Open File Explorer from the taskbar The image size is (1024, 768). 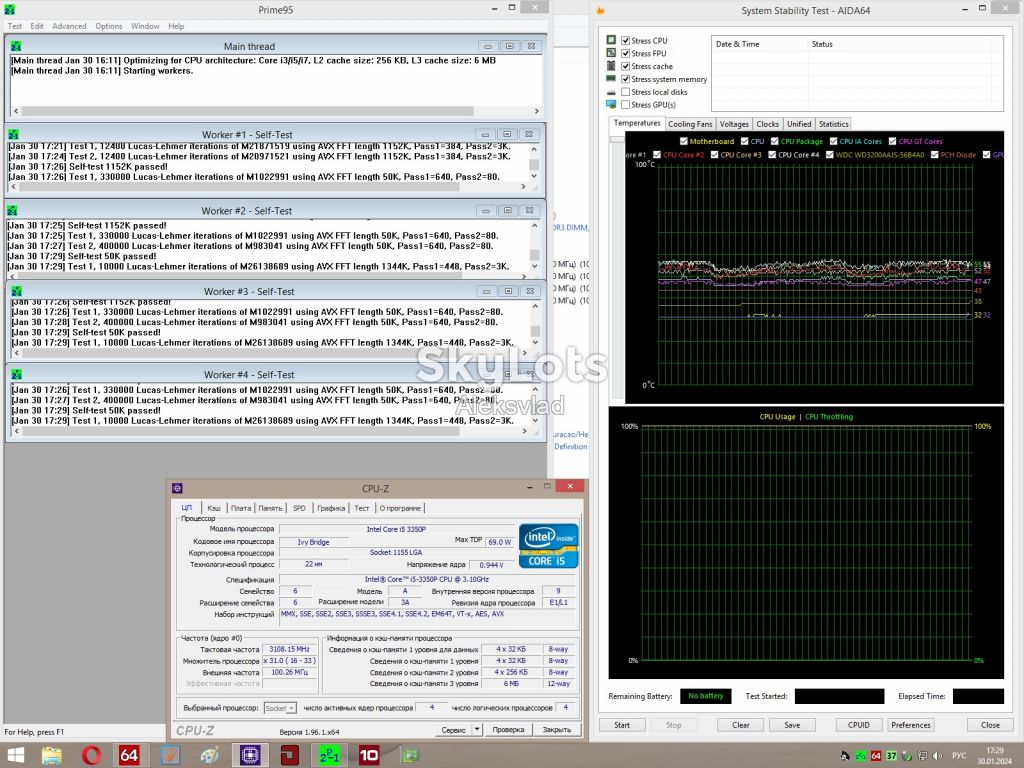52,756
